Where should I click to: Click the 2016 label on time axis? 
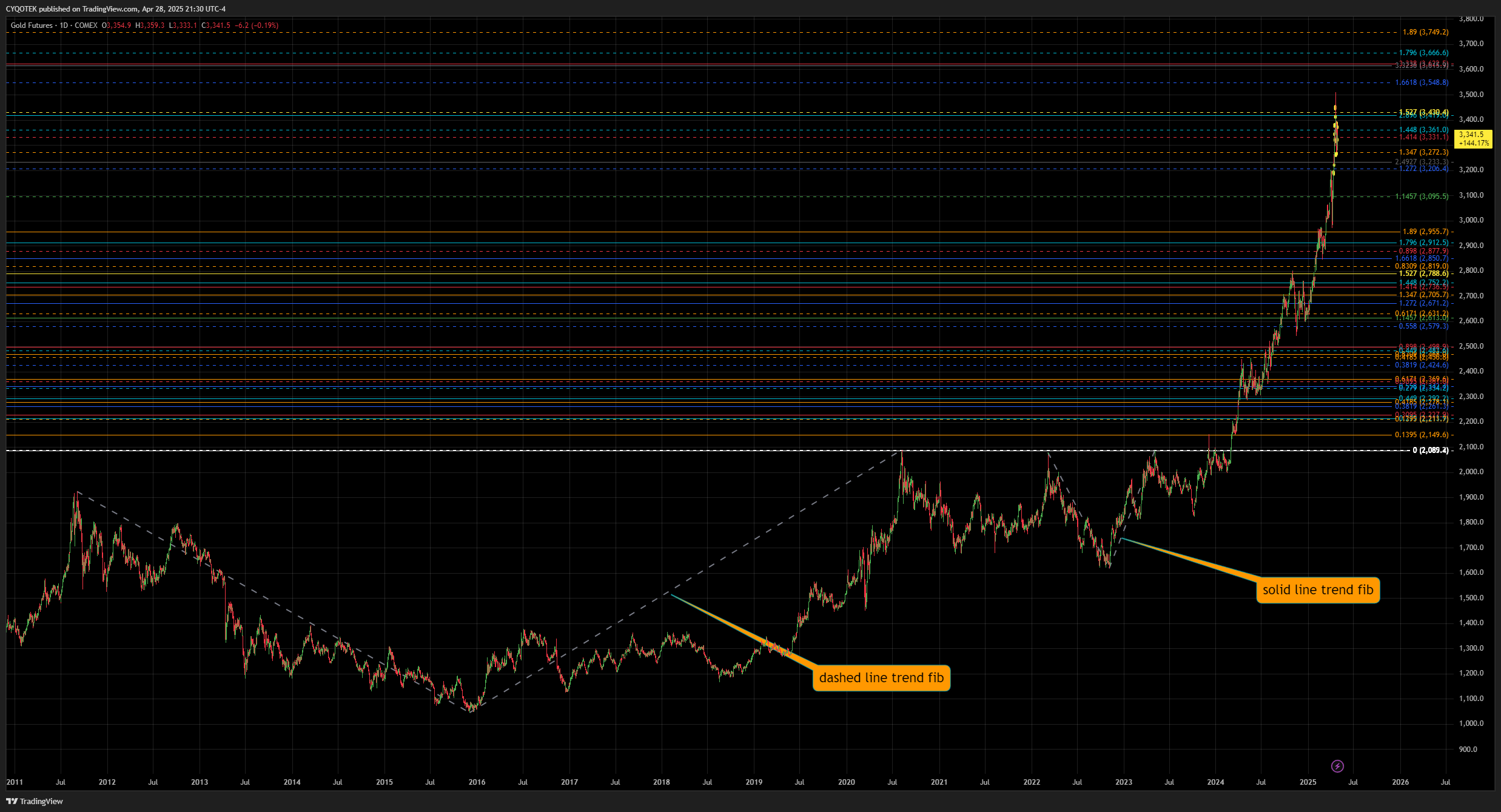477,782
